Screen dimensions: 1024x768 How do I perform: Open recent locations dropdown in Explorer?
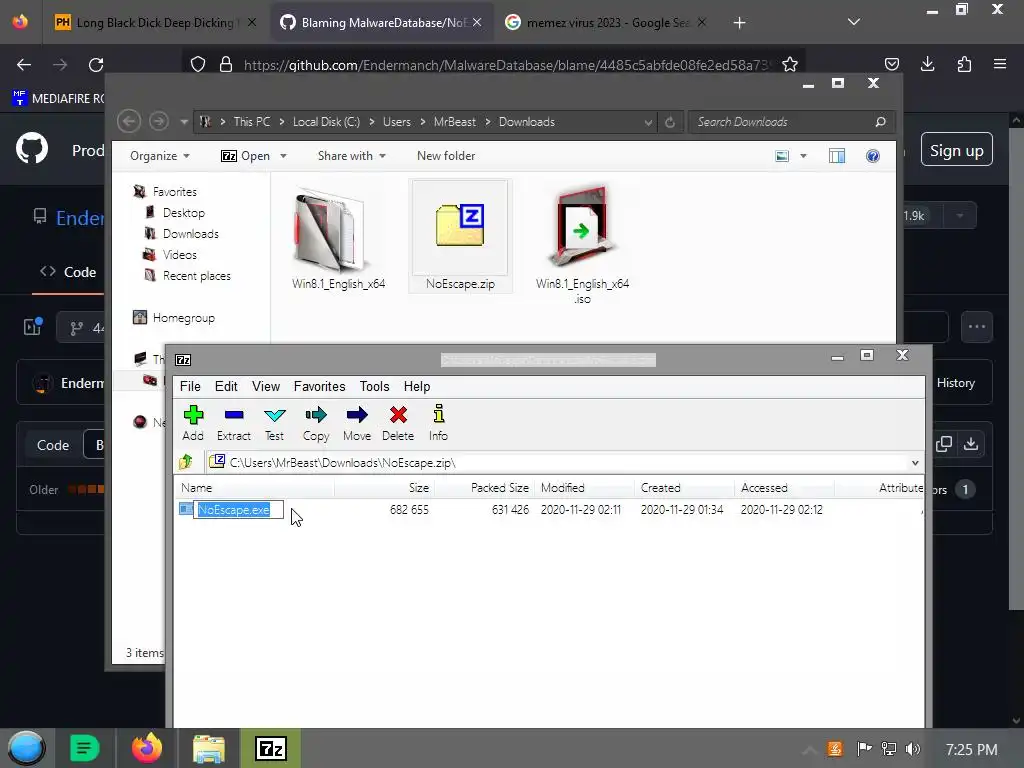click(x=184, y=122)
